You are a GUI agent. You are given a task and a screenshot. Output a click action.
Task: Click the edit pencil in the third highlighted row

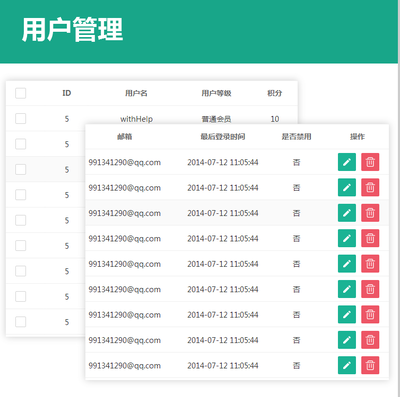(347, 213)
